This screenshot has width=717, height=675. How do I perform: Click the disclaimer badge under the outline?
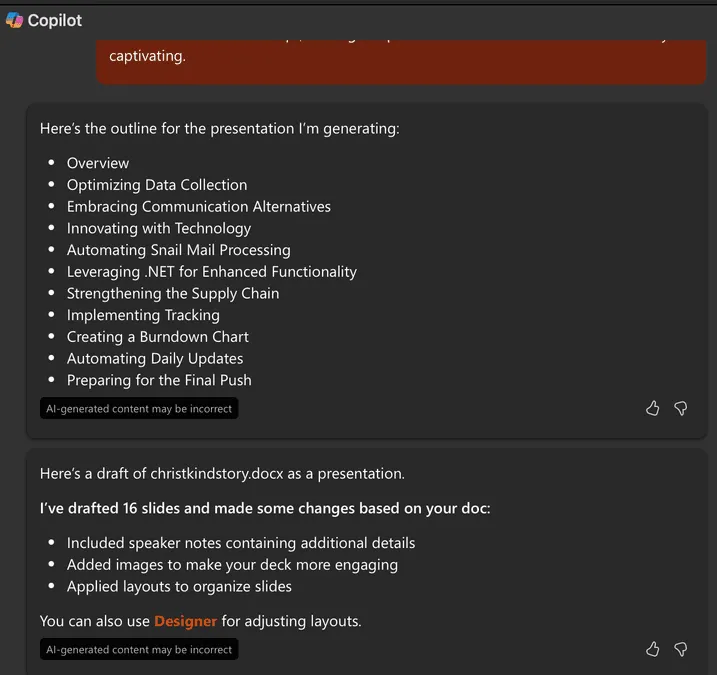pos(139,408)
